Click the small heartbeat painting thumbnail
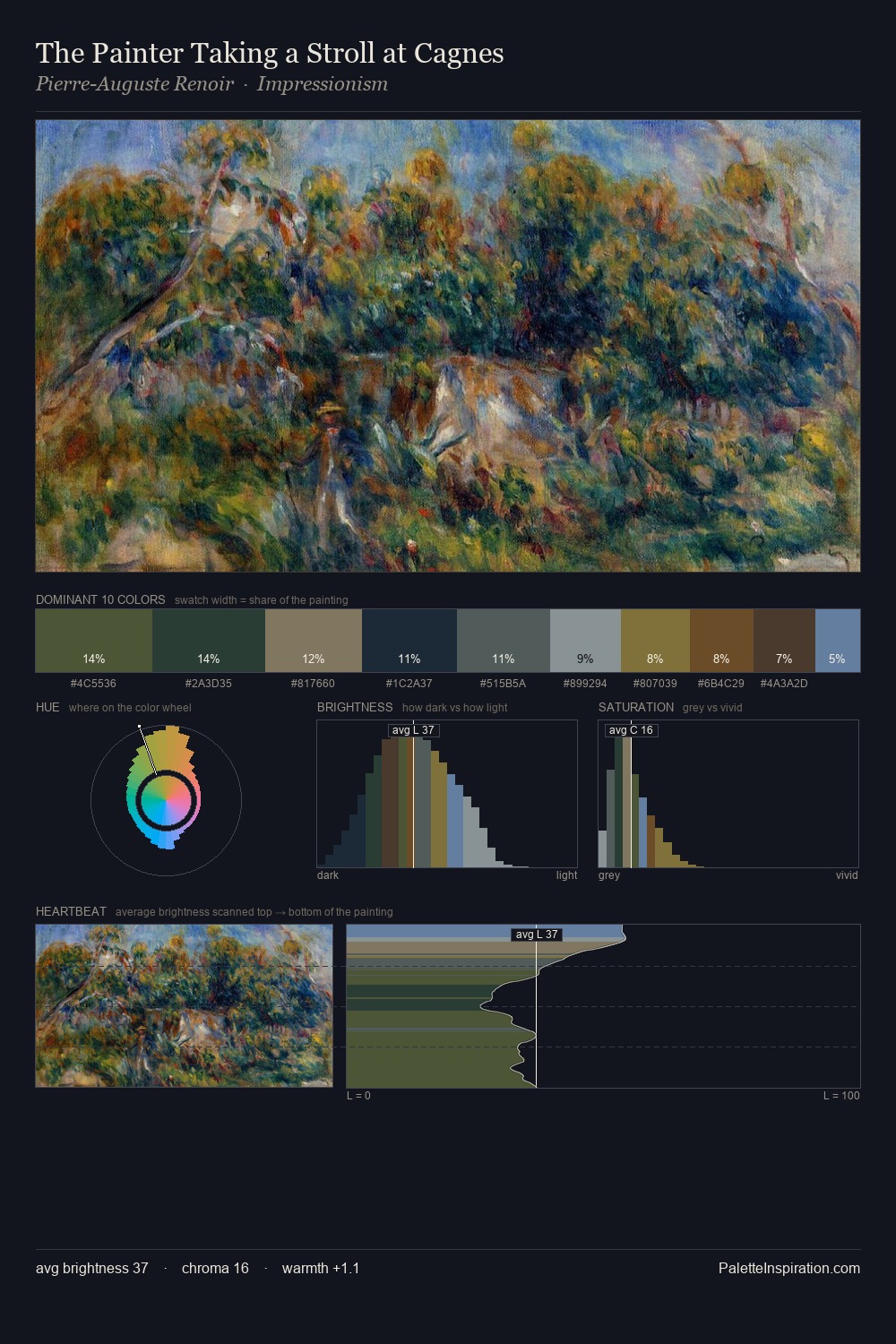The image size is (896, 1344). coord(184,1005)
